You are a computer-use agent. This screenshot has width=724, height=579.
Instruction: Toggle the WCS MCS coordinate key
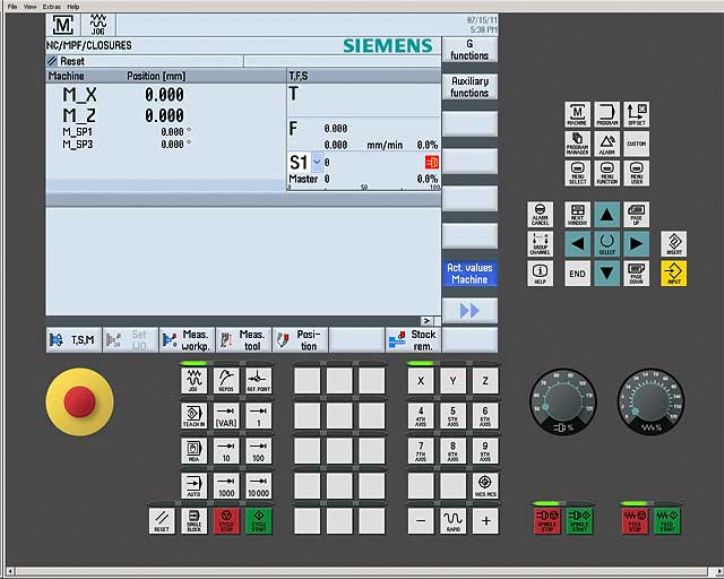point(485,485)
